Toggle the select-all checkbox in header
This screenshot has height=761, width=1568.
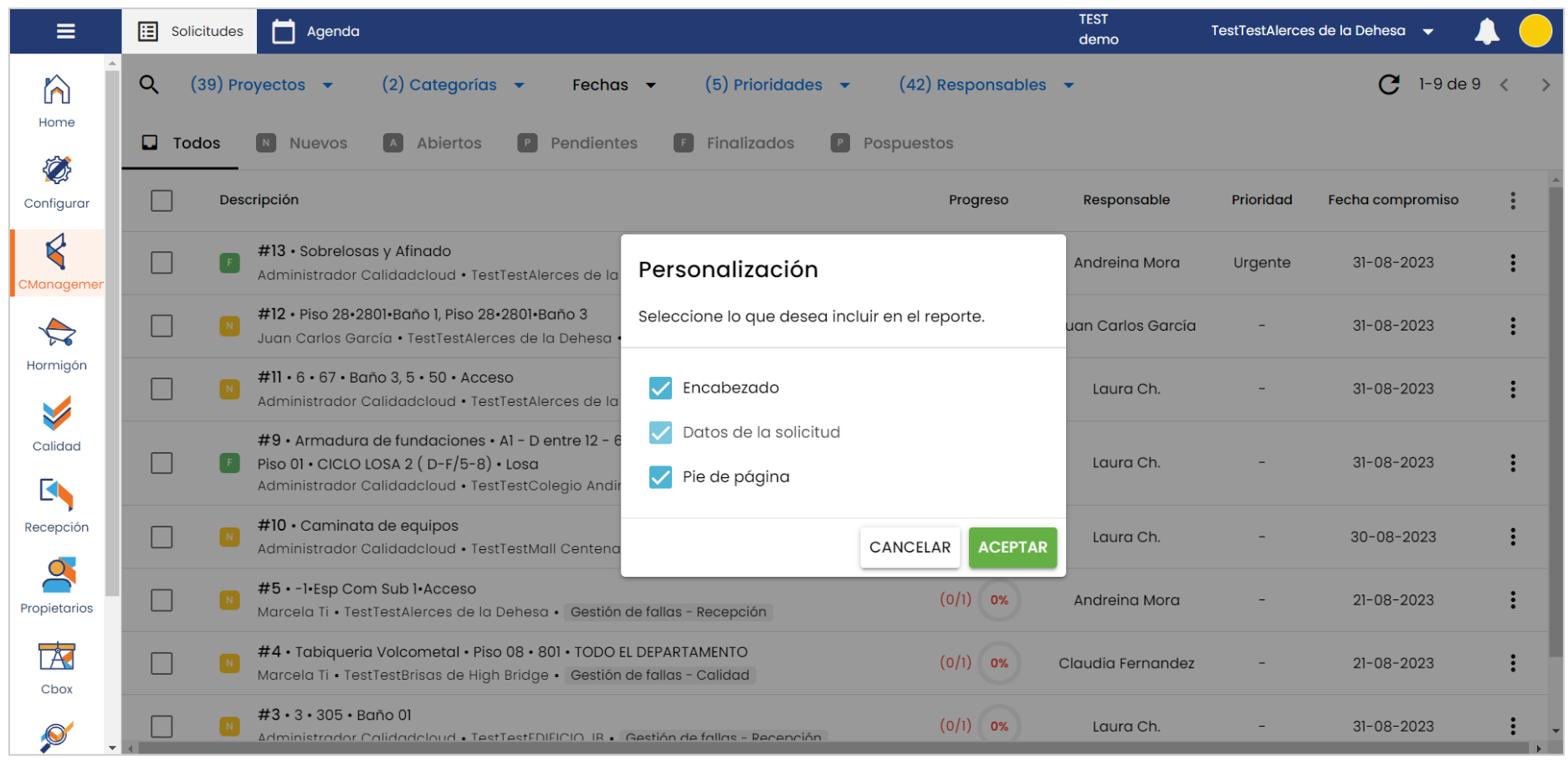point(161,201)
